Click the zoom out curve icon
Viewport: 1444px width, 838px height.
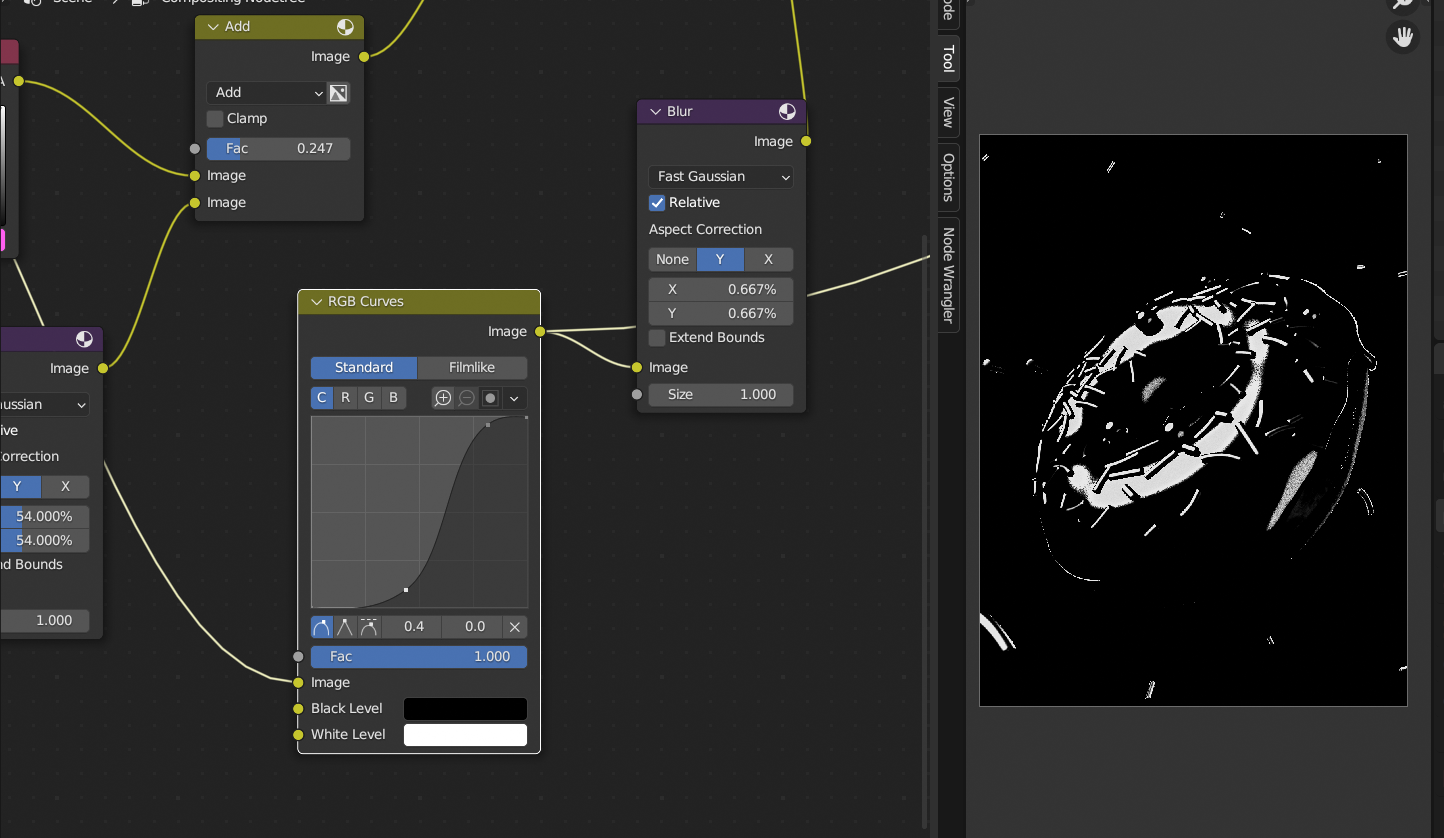(467, 398)
